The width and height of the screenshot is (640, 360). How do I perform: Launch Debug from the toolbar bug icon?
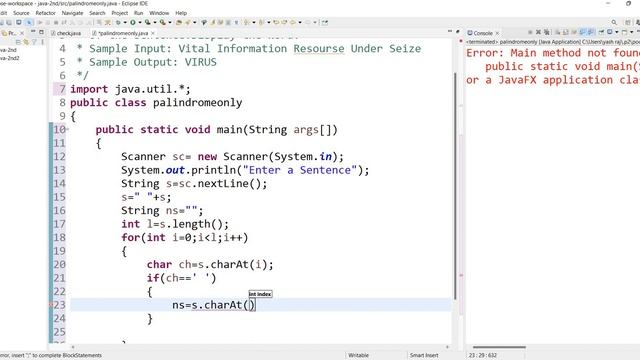[118, 22]
